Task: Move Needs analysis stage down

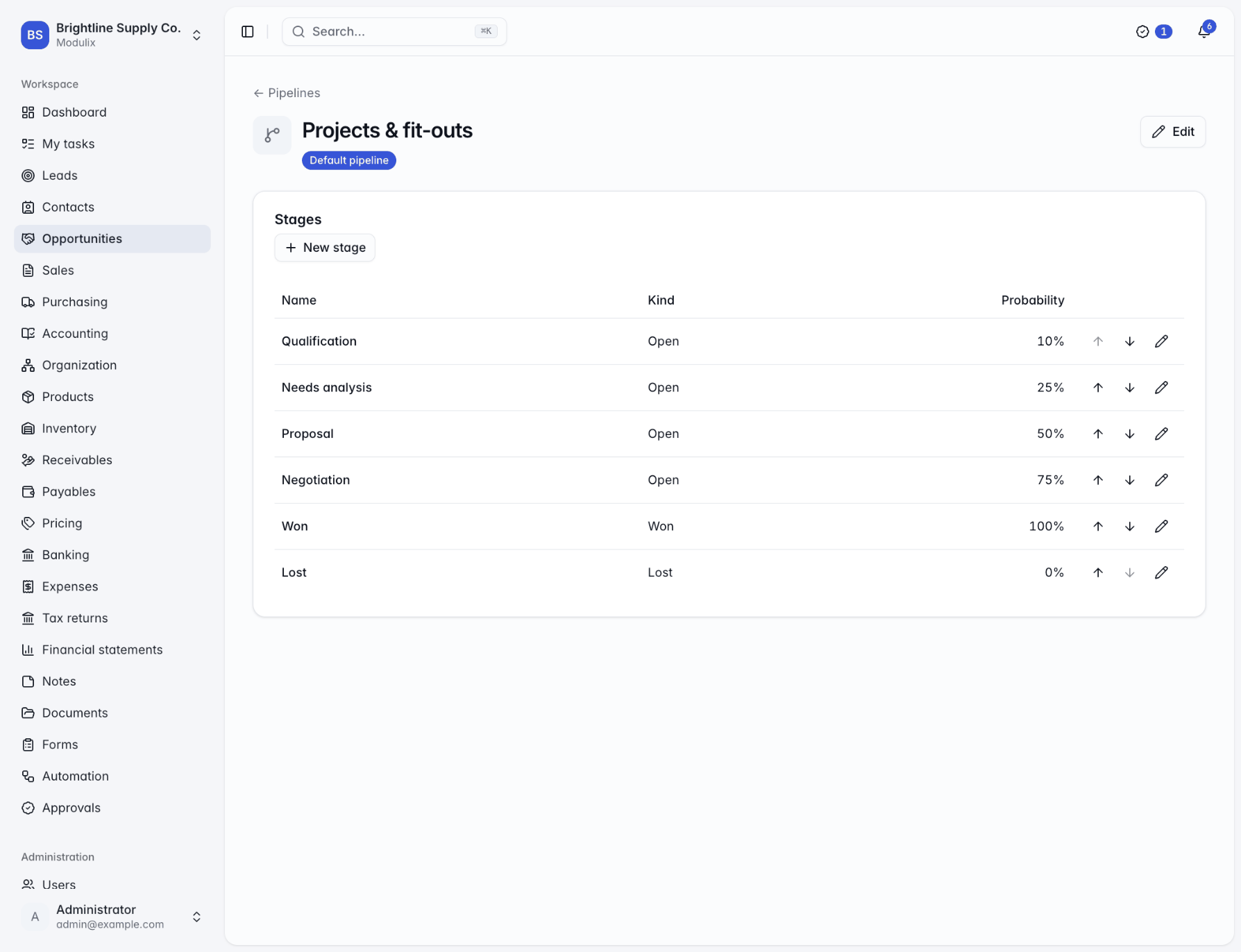Action: pos(1130,388)
